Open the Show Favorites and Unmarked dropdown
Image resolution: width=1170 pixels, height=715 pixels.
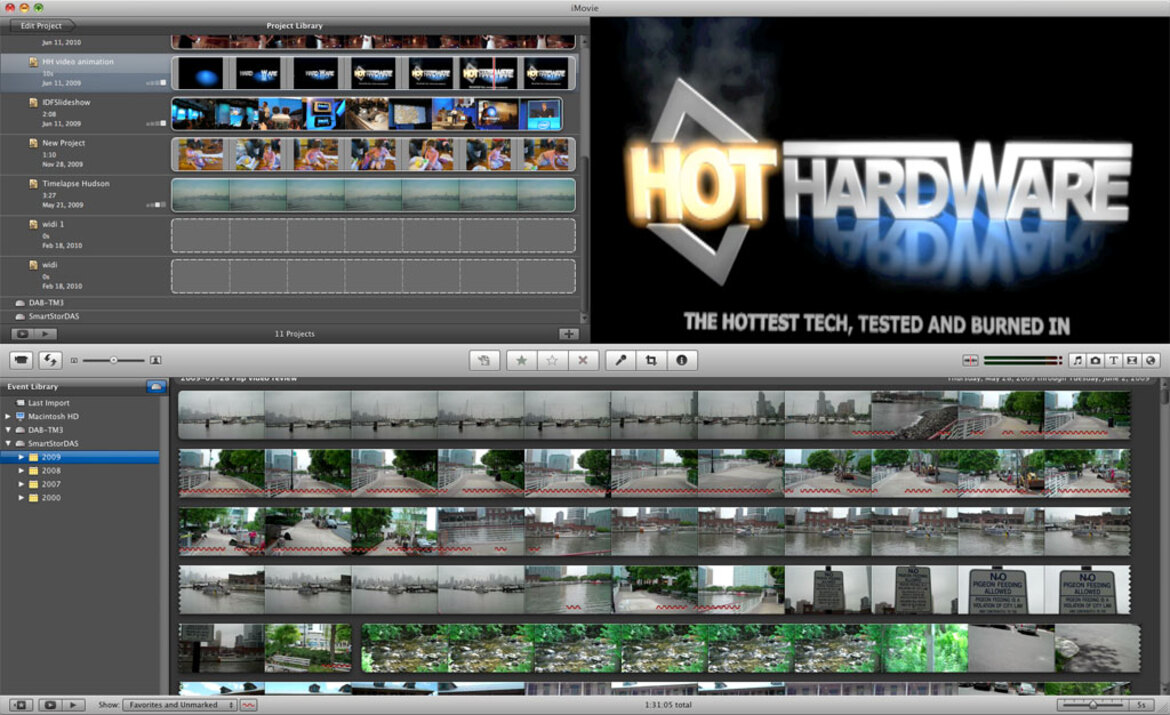pos(180,705)
